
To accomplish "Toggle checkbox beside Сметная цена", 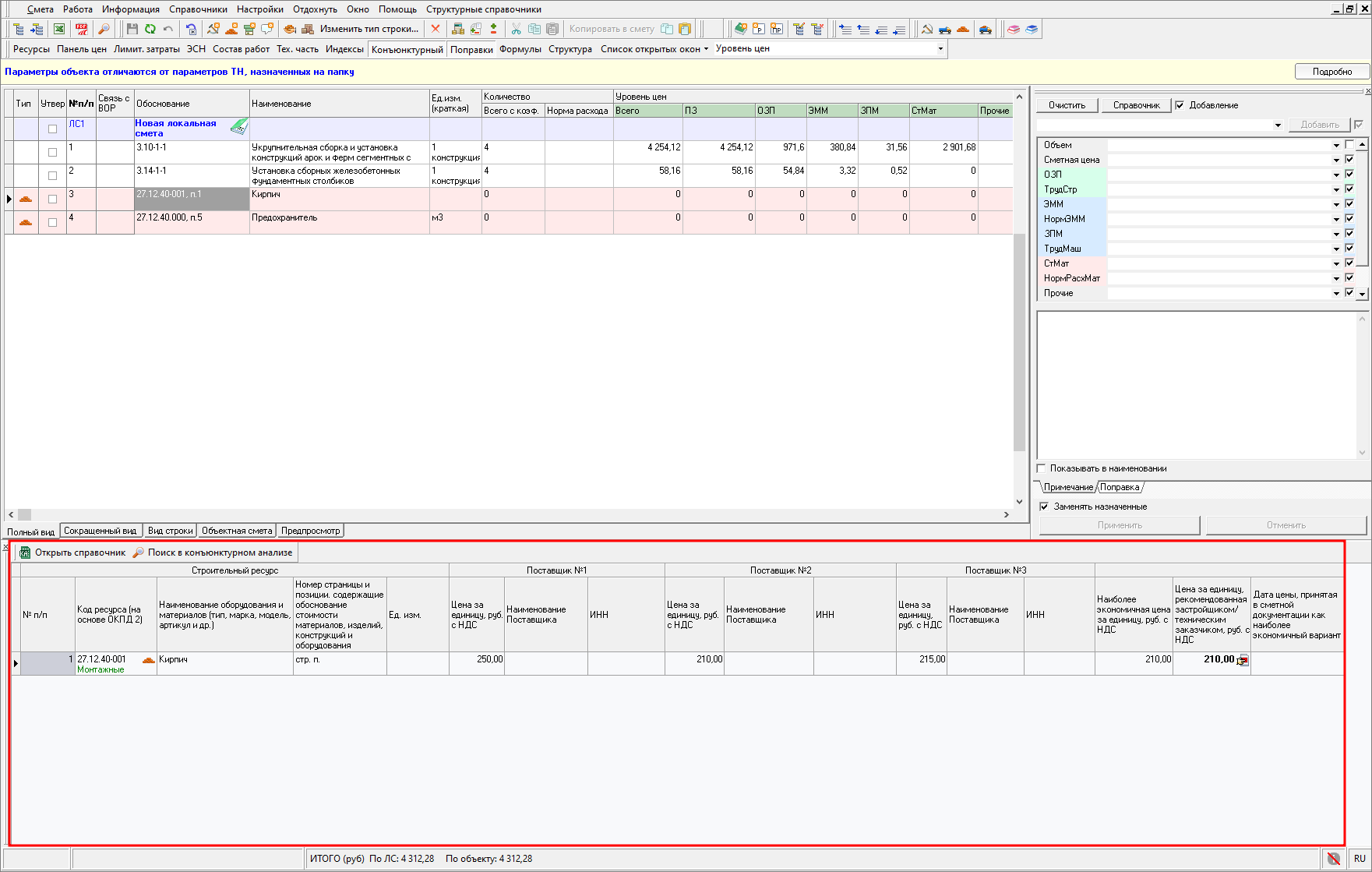I will 1349,160.
